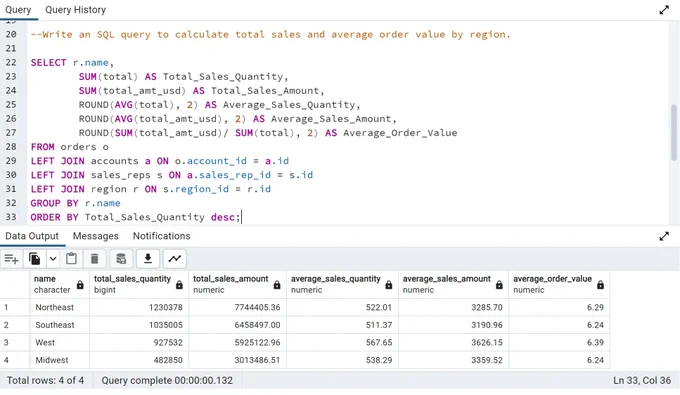
Task: Click the lock icon on name column
Action: [x=80, y=285]
